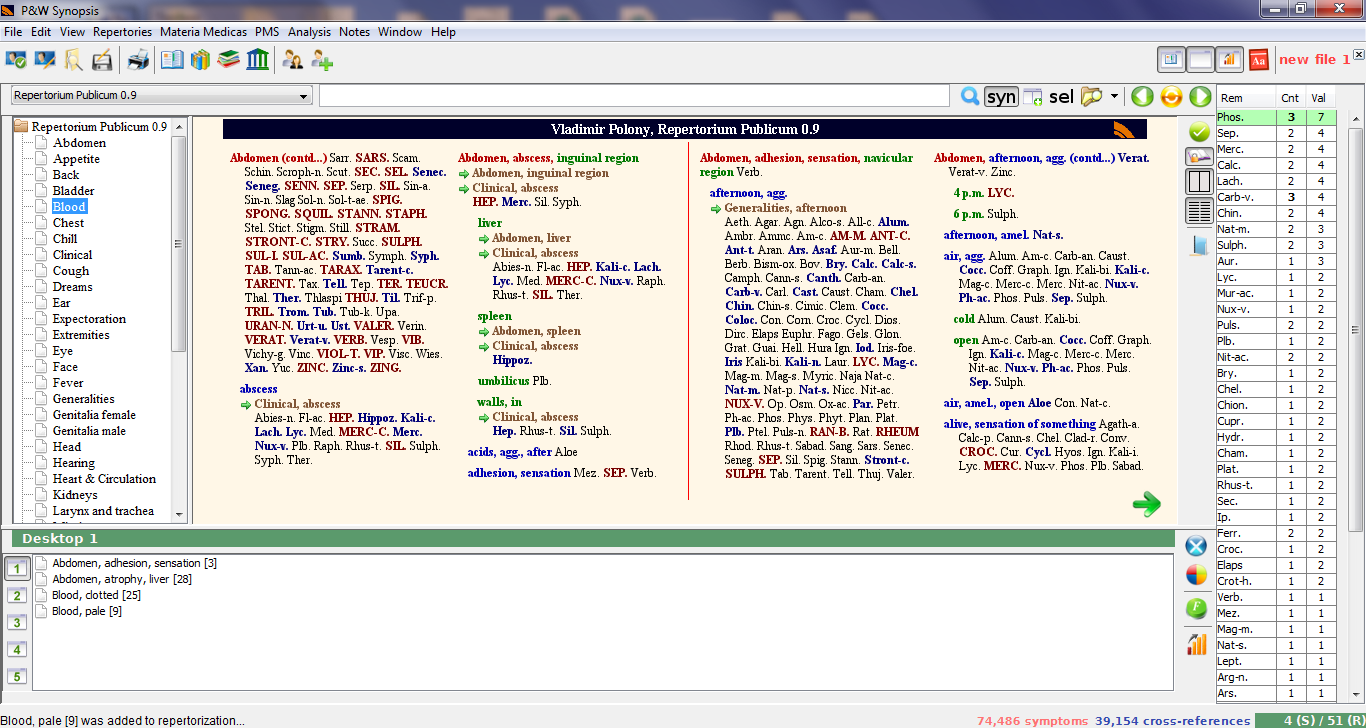Select Blood chapter in repertory tree
Screen dimensions: 1366x728
(x=69, y=206)
